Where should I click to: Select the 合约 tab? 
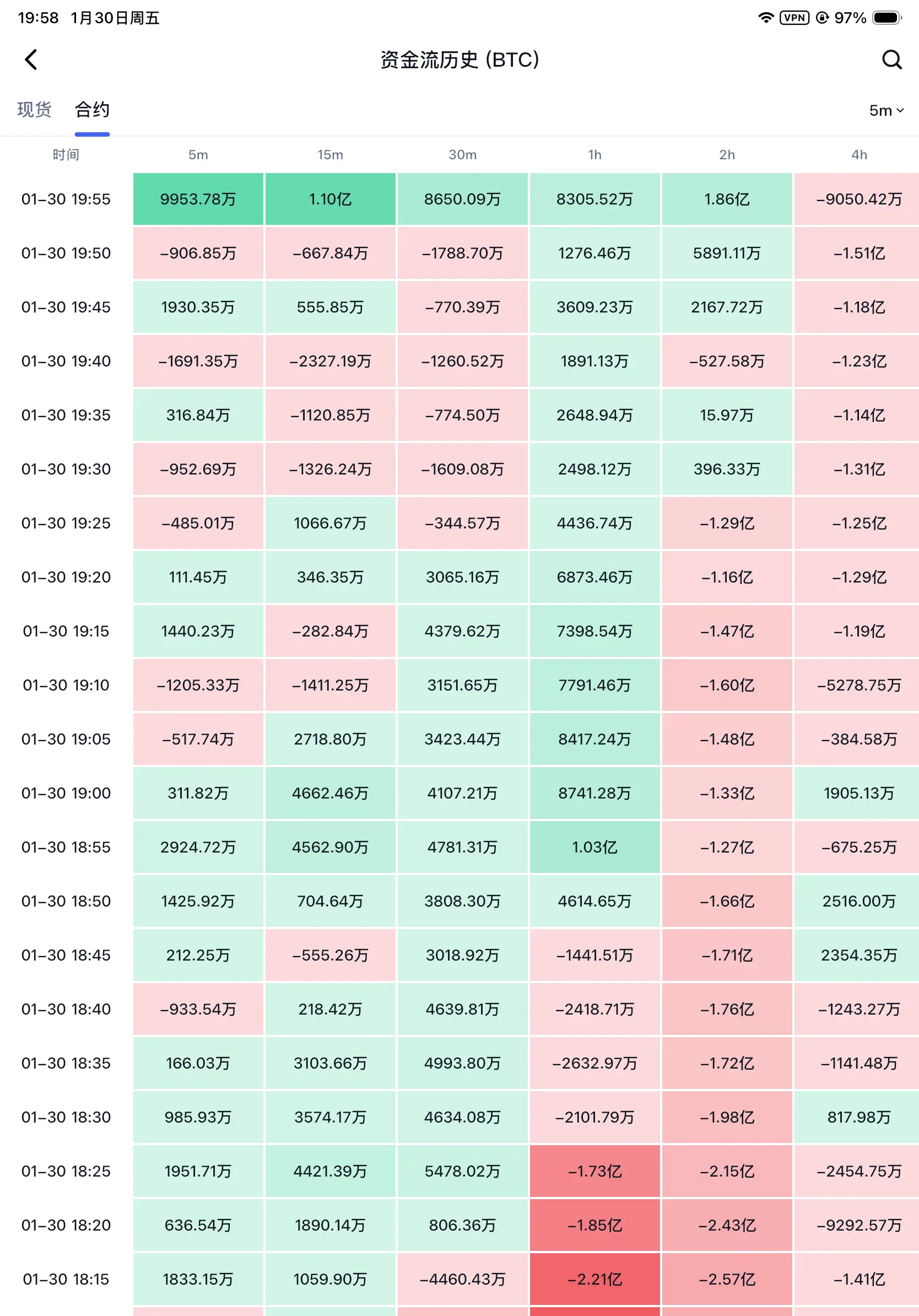(91, 110)
